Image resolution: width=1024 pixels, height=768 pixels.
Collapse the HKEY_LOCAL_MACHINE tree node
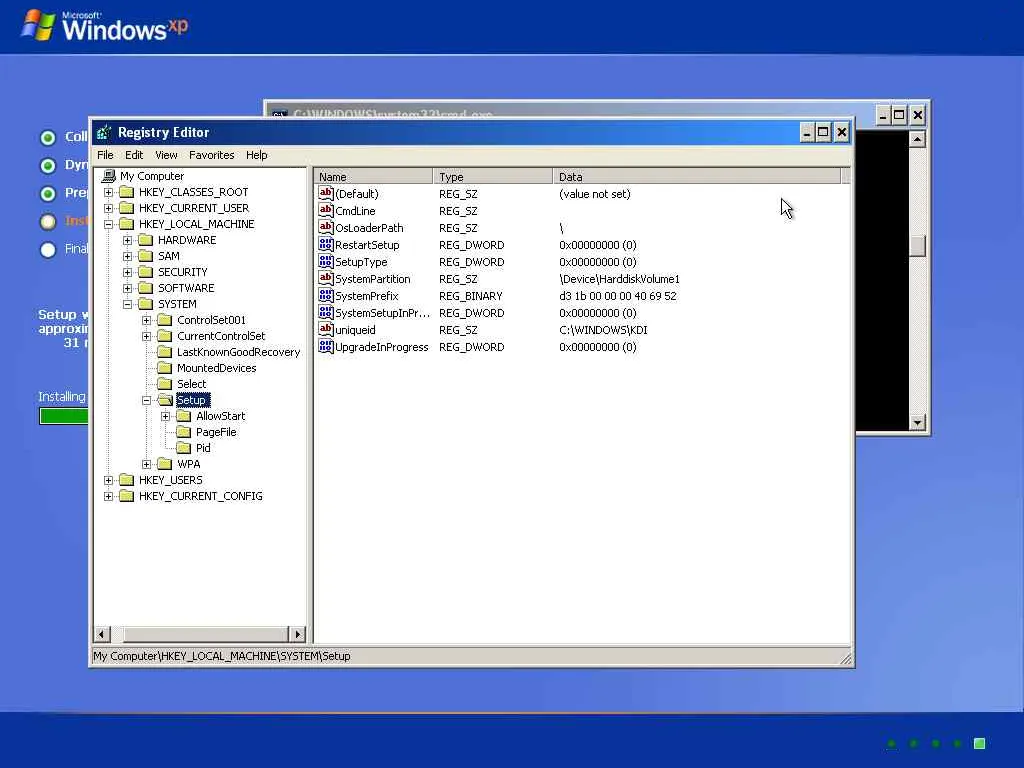tap(108, 224)
